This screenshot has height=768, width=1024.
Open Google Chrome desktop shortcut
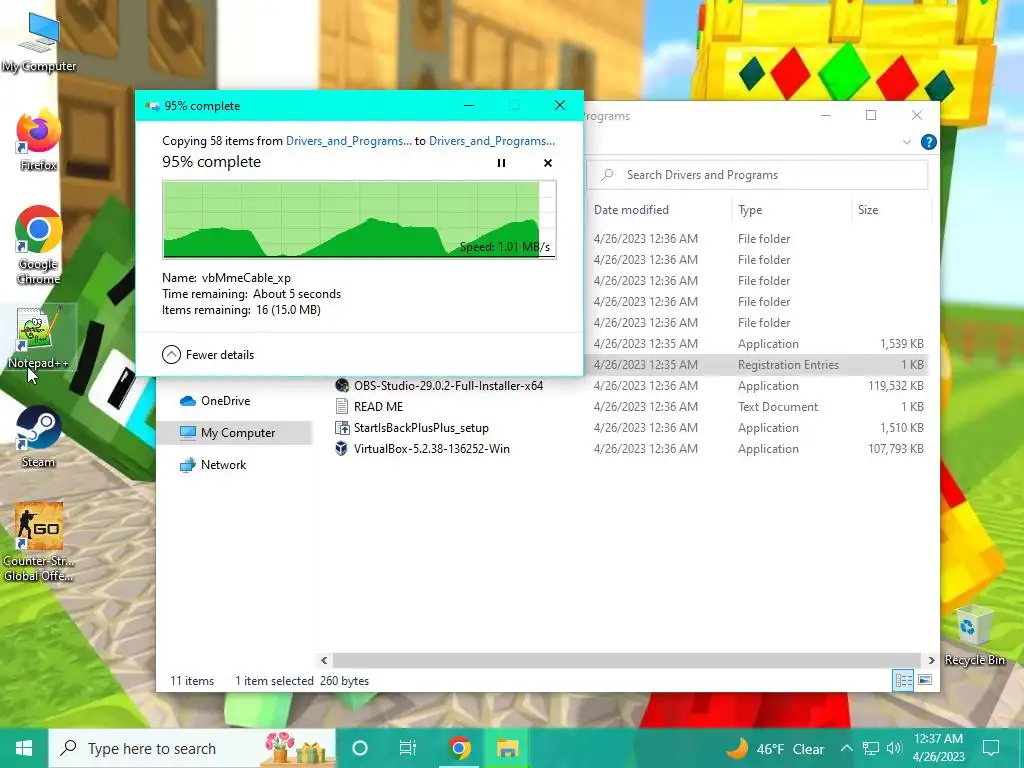[39, 246]
